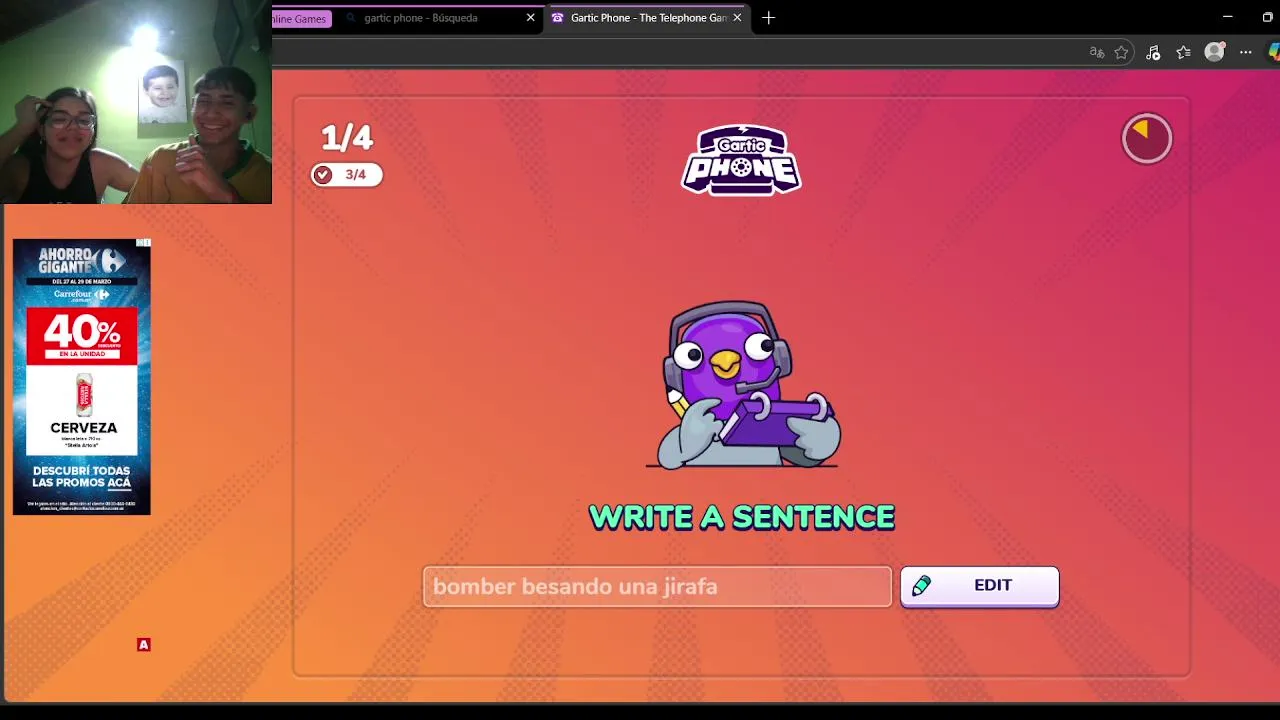Add this page to favorites with the star
The height and width of the screenshot is (720, 1280).
point(1122,53)
